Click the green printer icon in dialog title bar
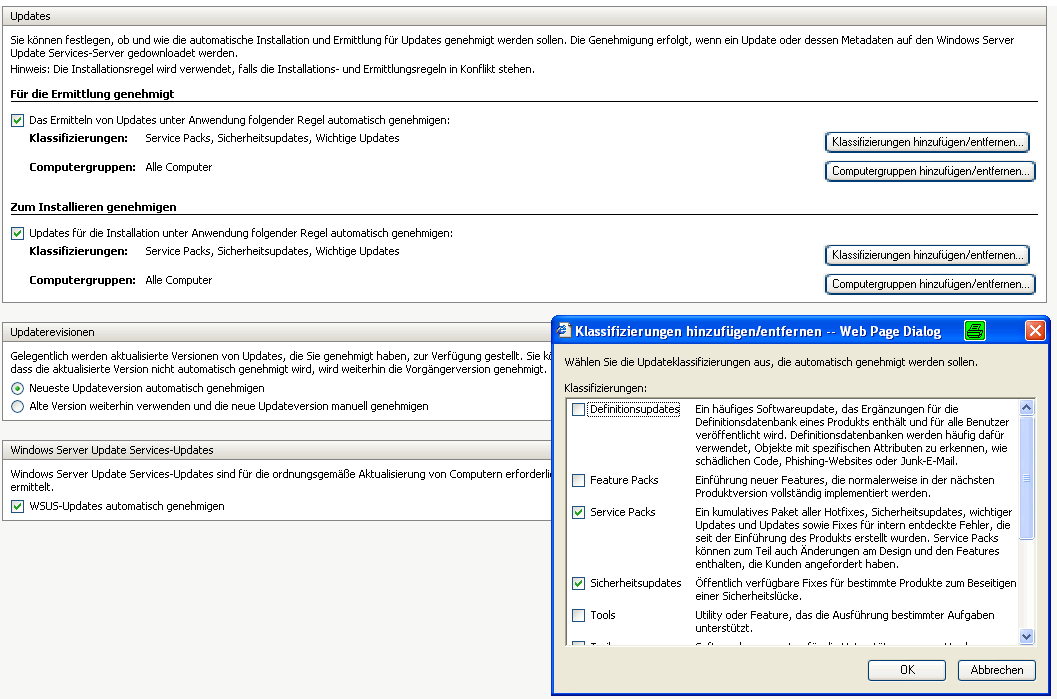1057x699 pixels. 975,330
